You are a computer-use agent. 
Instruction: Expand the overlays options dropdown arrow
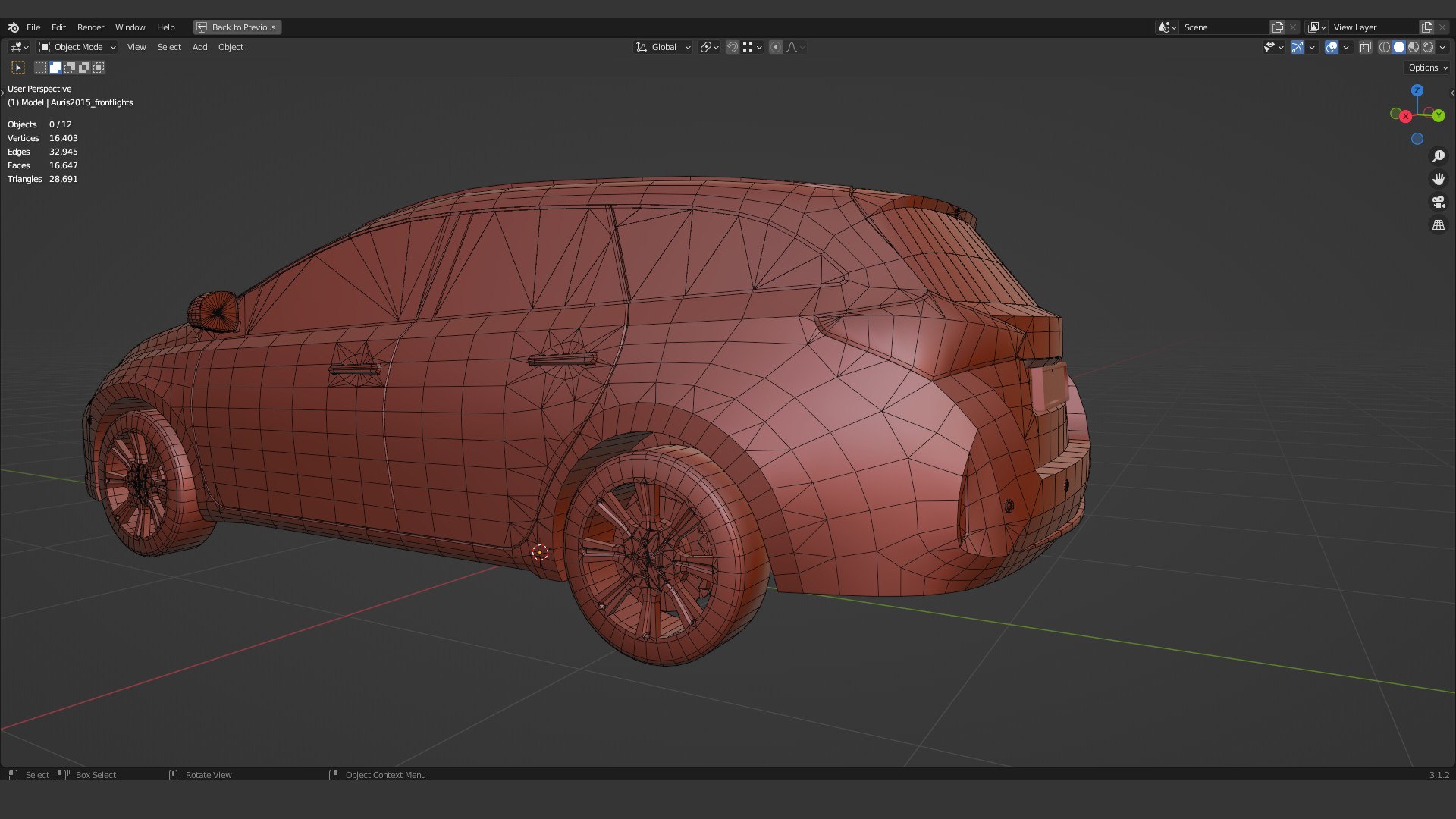tap(1346, 47)
